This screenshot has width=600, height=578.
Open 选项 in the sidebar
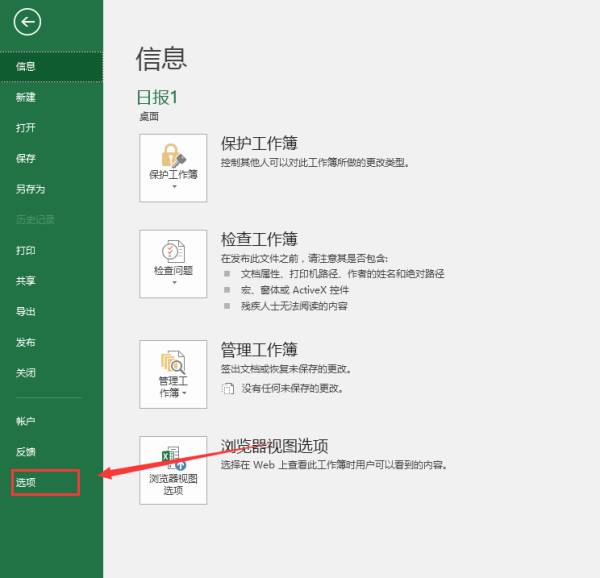pyautogui.click(x=51, y=482)
